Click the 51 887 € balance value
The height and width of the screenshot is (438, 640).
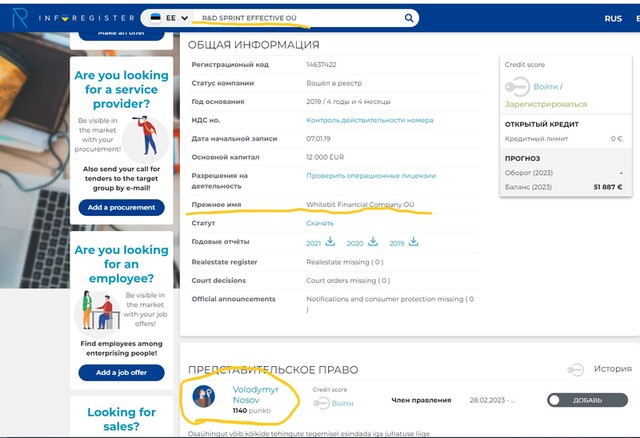pos(608,187)
